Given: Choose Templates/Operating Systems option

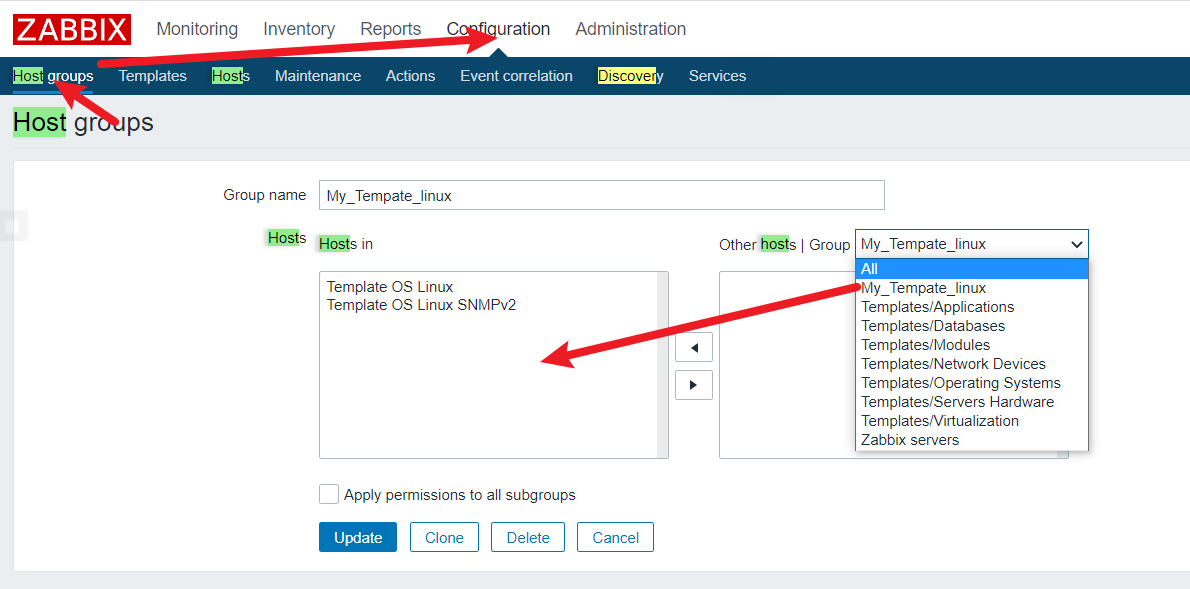Looking at the screenshot, I should coord(971,383).
